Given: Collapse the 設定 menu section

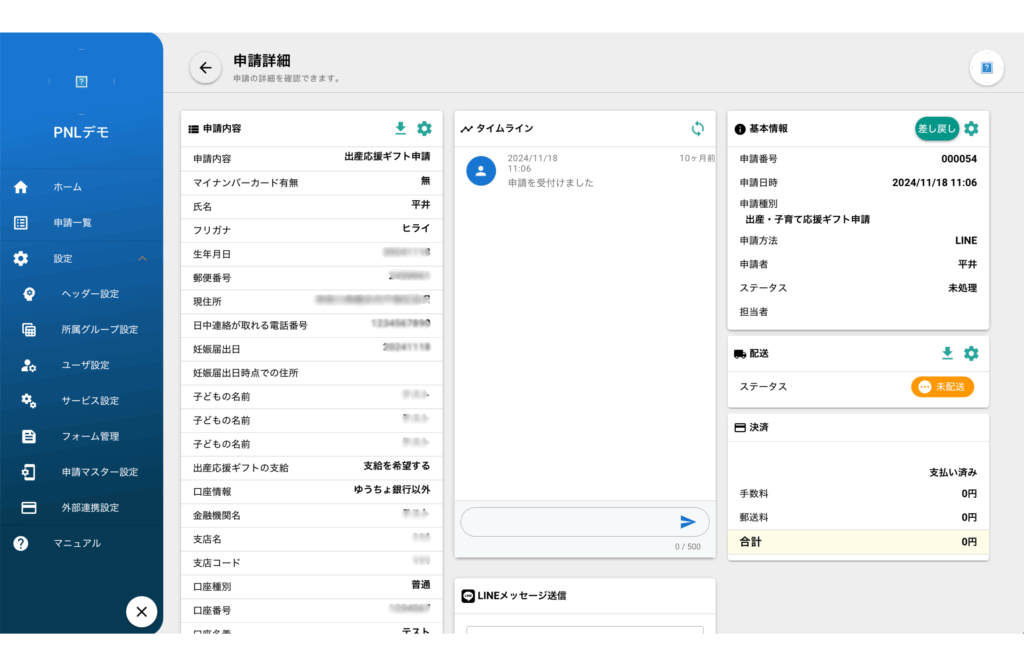Looking at the screenshot, I should [x=142, y=259].
